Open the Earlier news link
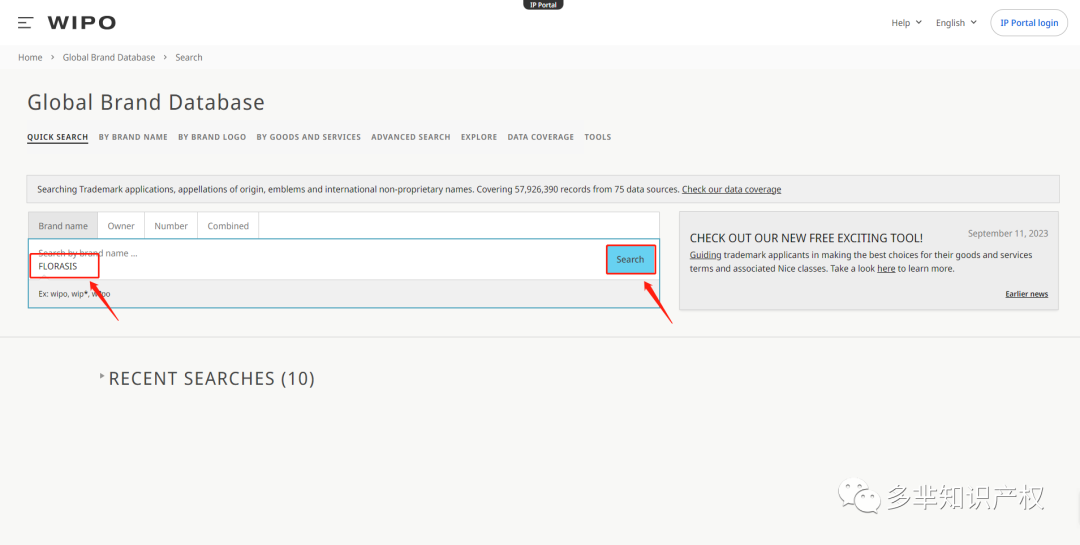The width and height of the screenshot is (1080, 545). pos(1026,294)
